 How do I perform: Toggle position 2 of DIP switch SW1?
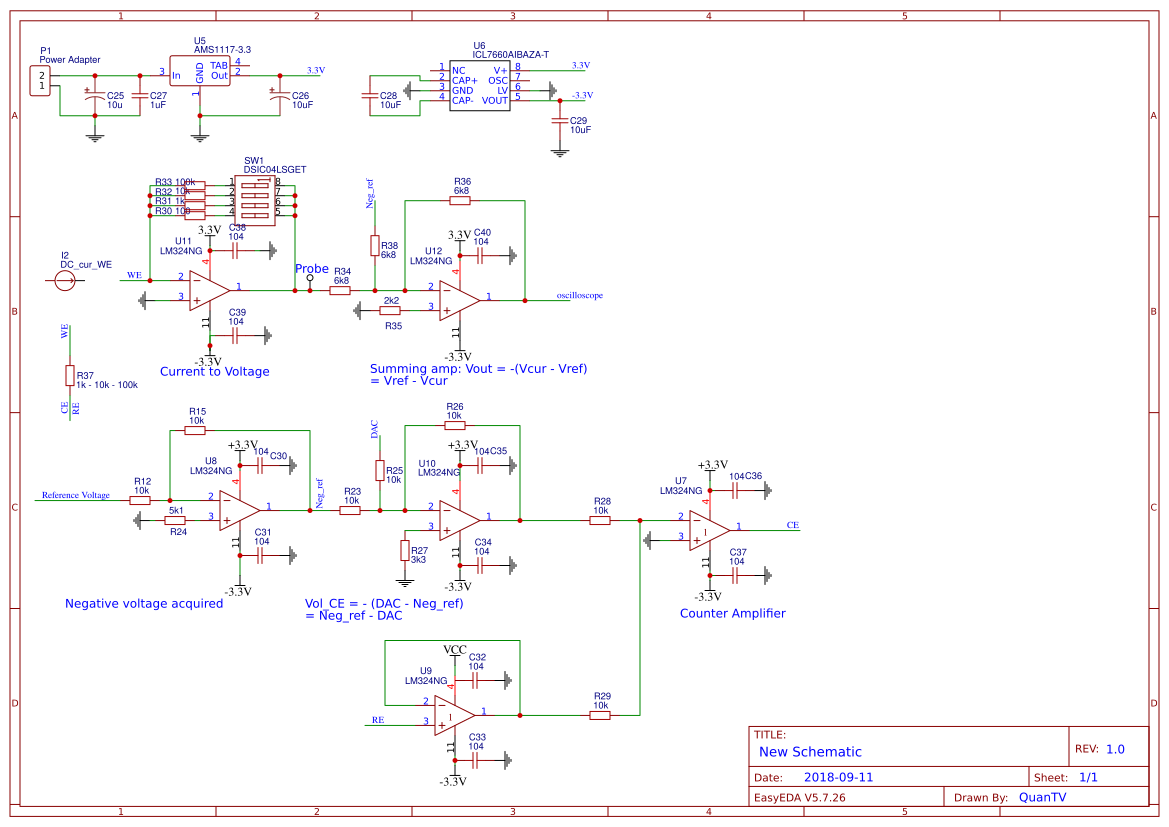point(255,195)
